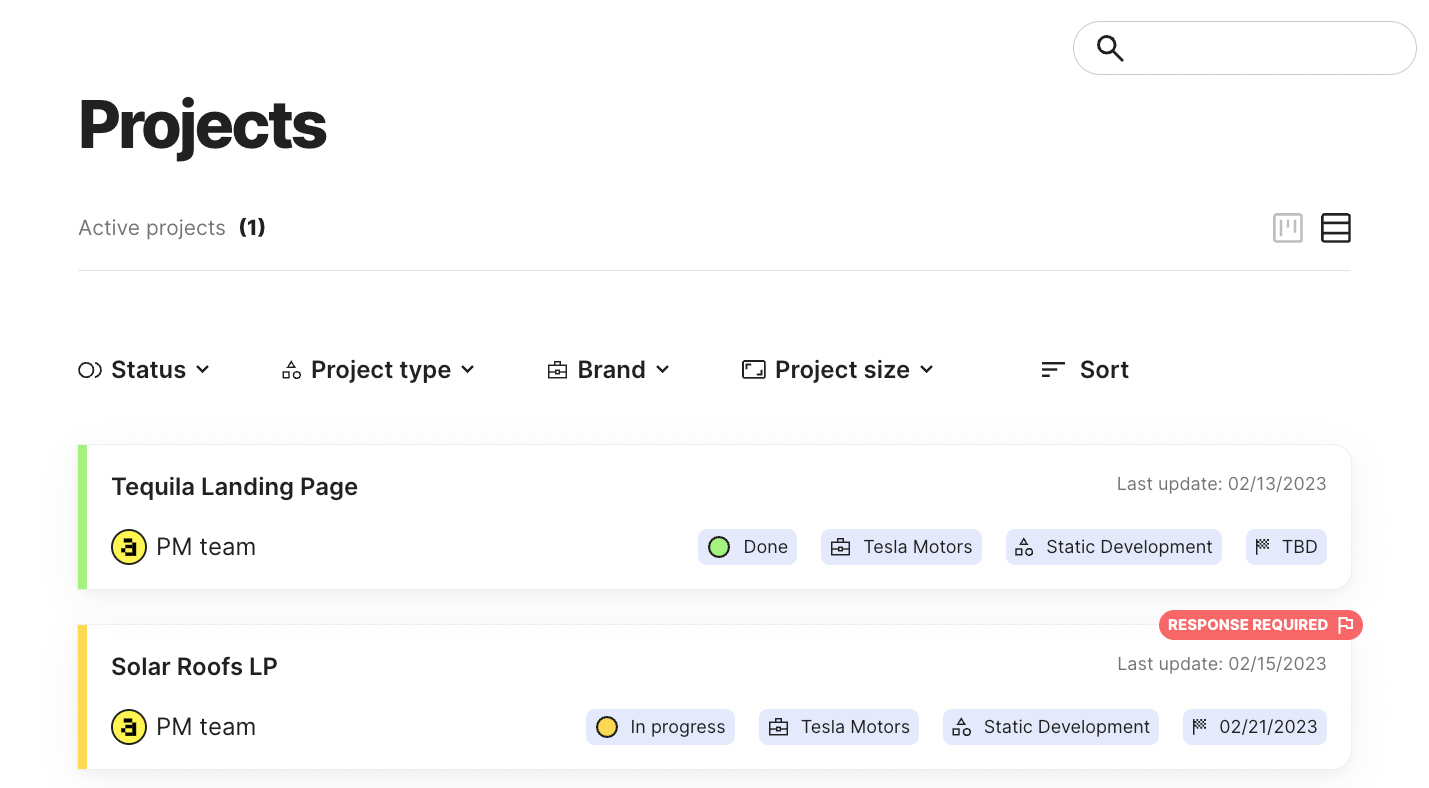Screen dimensions: 1429x788
Task: Click 'Last update: 02/15/2023' text
Action: [x=1222, y=664]
